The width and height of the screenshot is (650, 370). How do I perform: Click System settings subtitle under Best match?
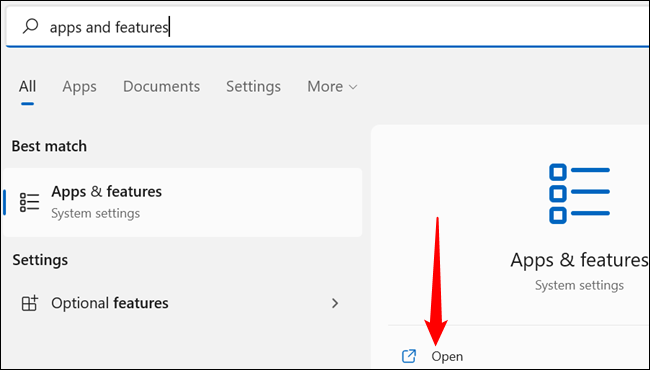click(95, 213)
